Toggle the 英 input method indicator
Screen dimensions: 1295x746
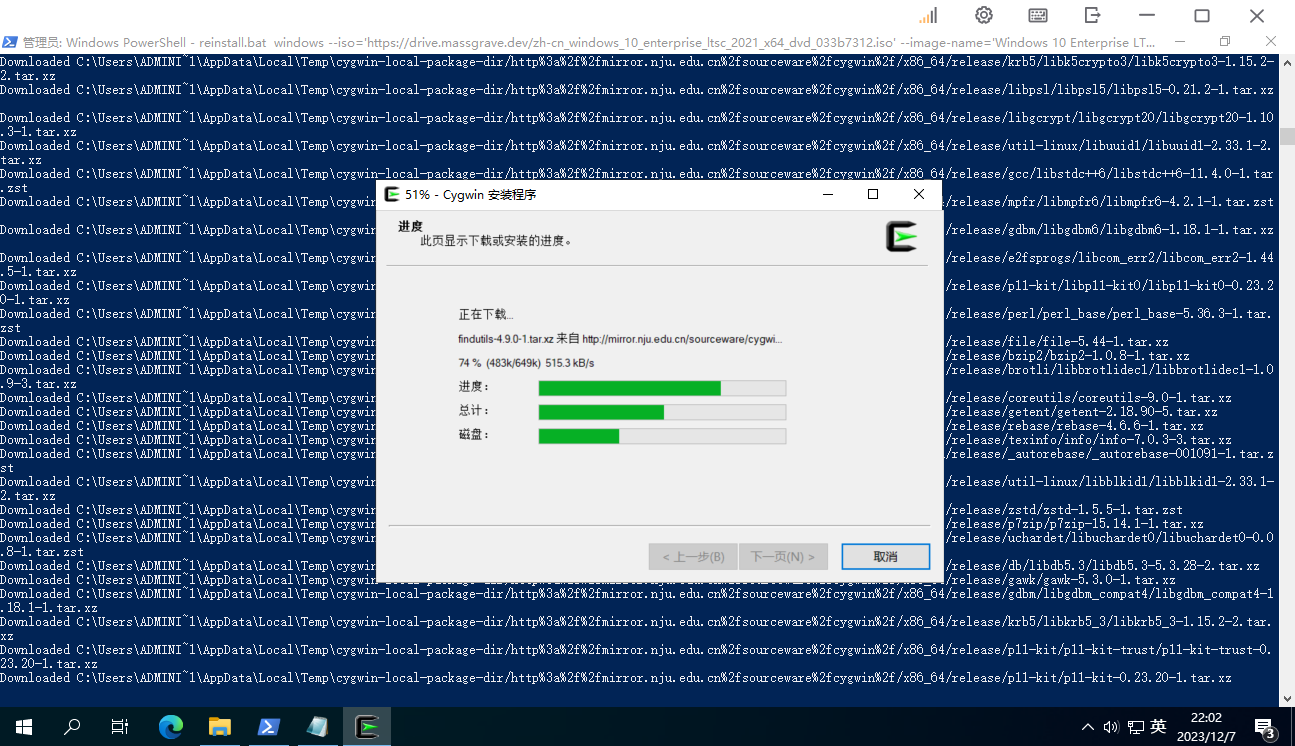1158,727
